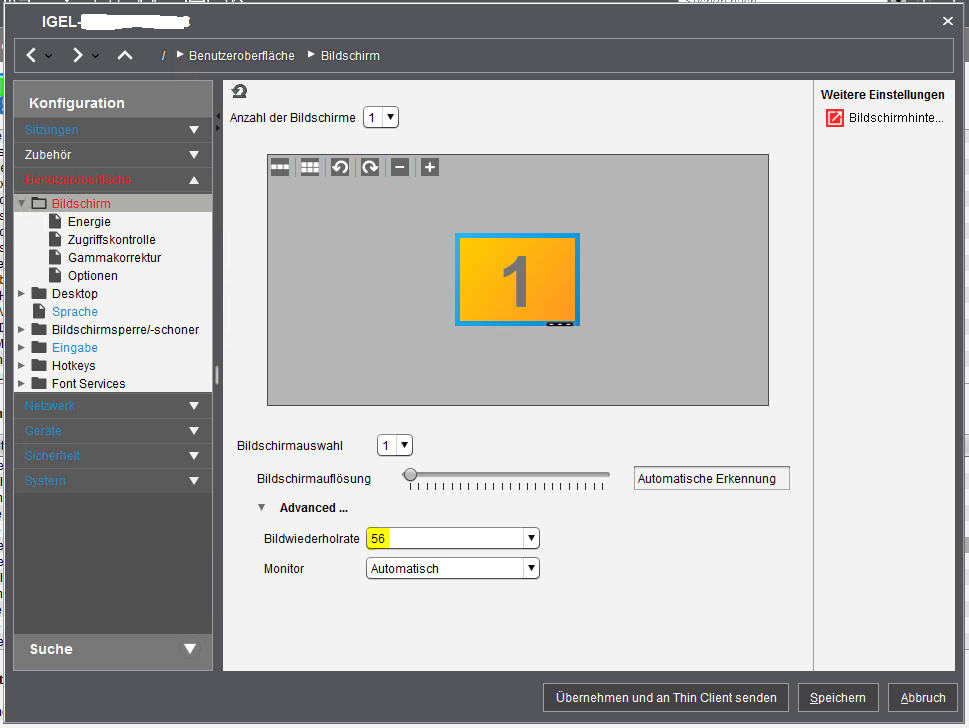Click the Speichern button
Image resolution: width=969 pixels, height=728 pixels.
(838, 698)
